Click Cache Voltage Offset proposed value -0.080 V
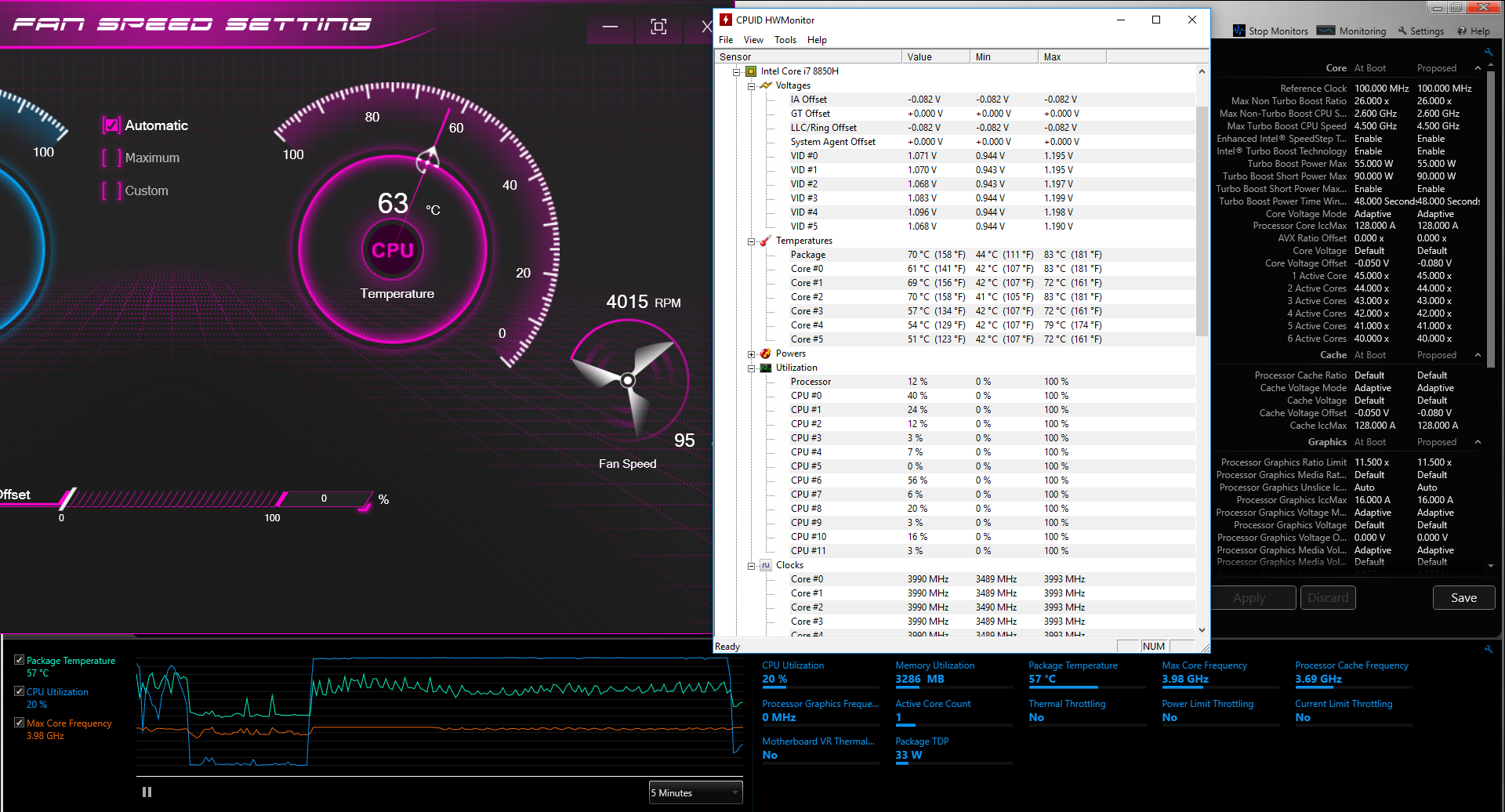1505x812 pixels. pyautogui.click(x=1434, y=413)
